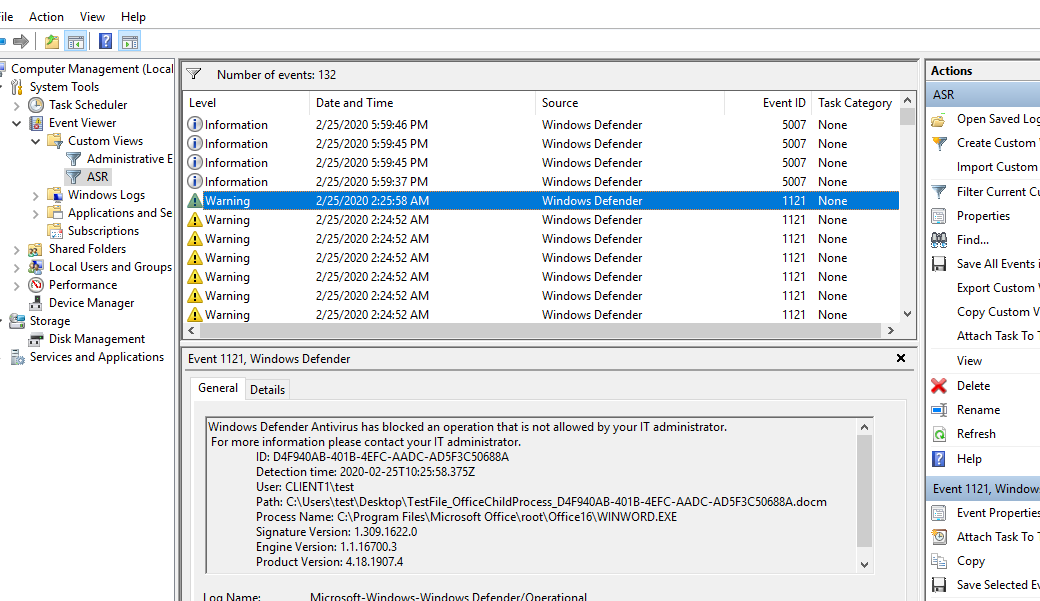Select Subscriptions in the tree
The height and width of the screenshot is (601, 1040).
click(x=103, y=231)
